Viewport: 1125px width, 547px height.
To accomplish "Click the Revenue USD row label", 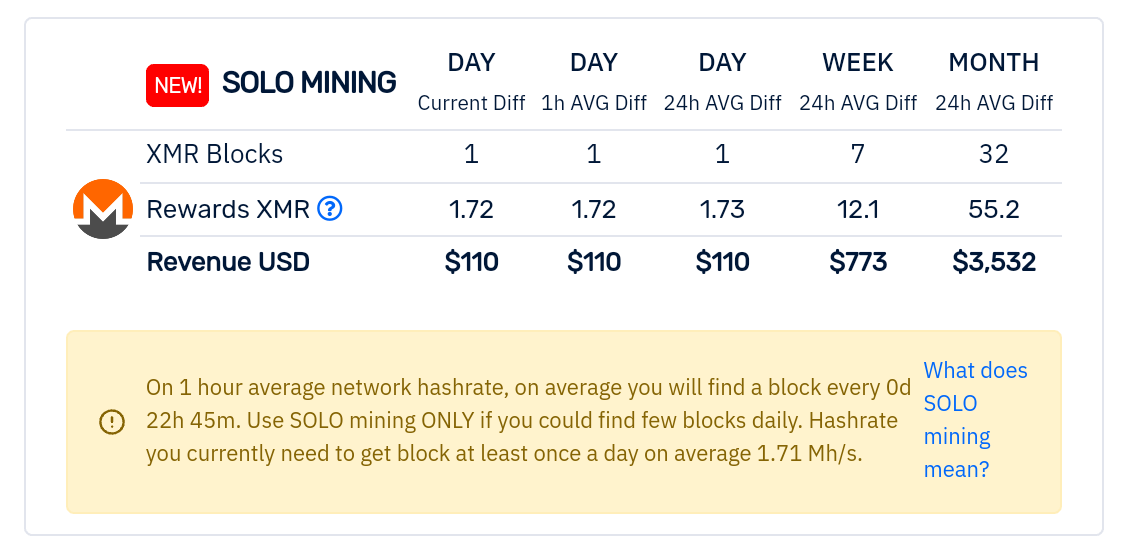I will pyautogui.click(x=228, y=262).
